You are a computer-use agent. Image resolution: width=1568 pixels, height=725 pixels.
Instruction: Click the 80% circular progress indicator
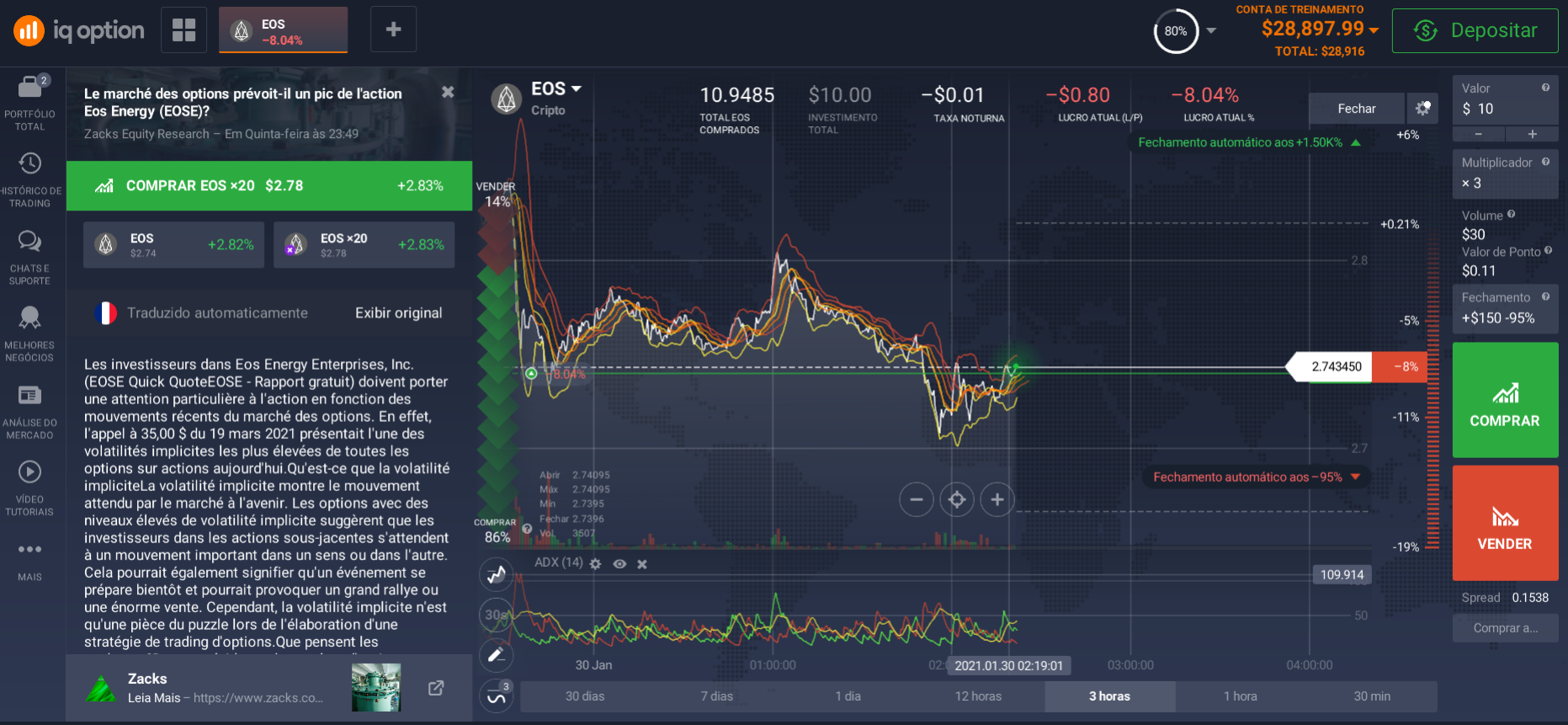pos(1176,31)
